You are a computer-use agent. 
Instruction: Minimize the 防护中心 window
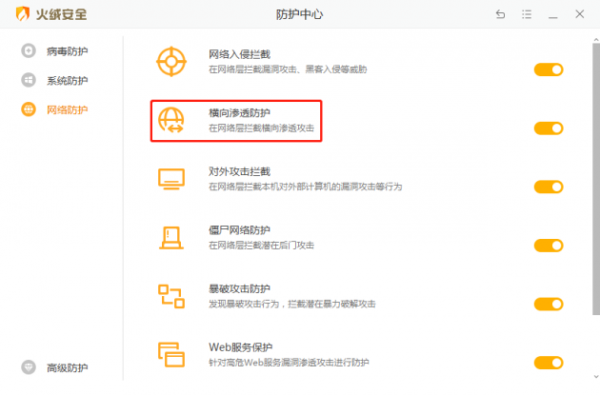(553, 17)
